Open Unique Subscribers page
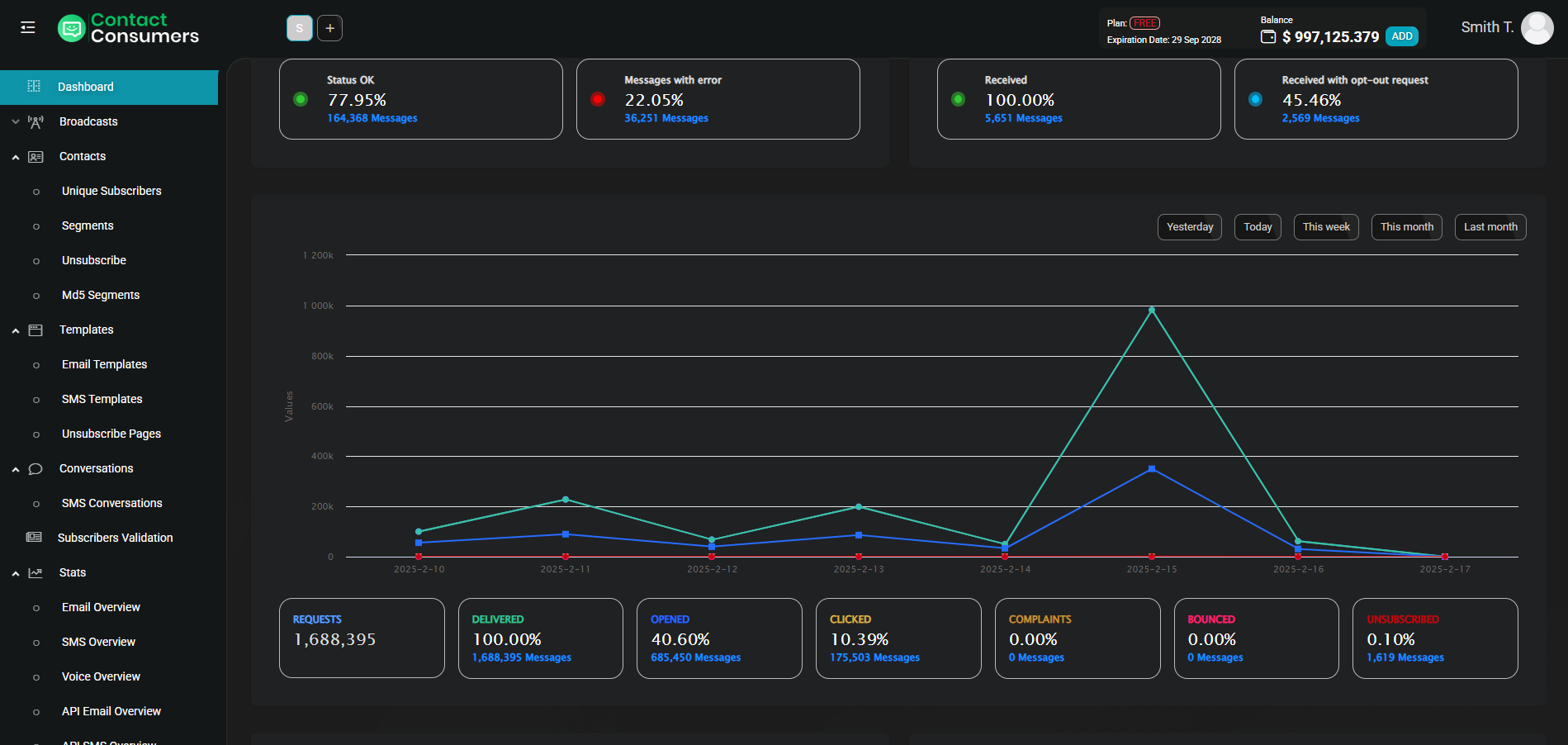 [111, 191]
